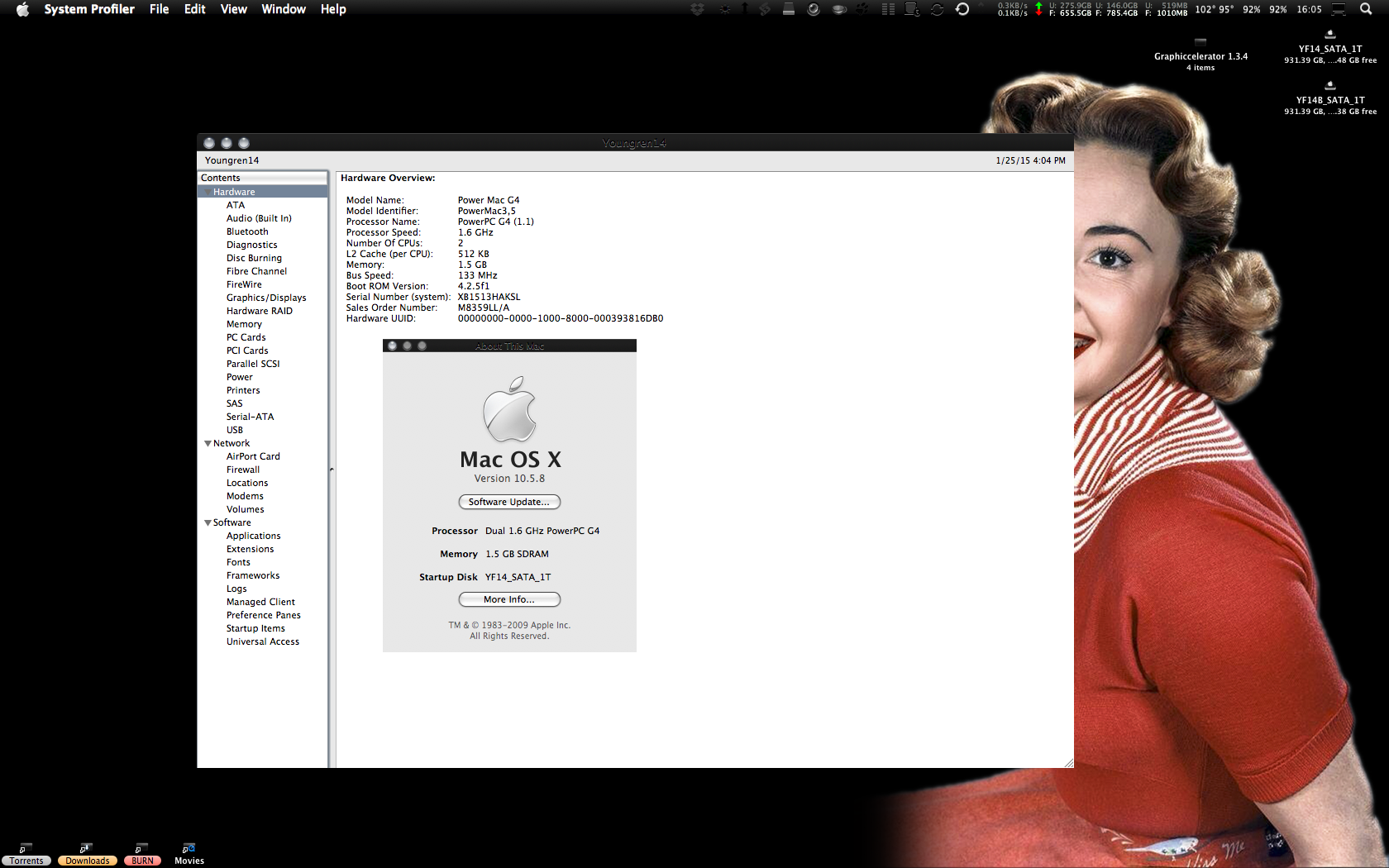Select Universal Access under Software
This screenshot has width=1389, height=868.
pos(263,641)
